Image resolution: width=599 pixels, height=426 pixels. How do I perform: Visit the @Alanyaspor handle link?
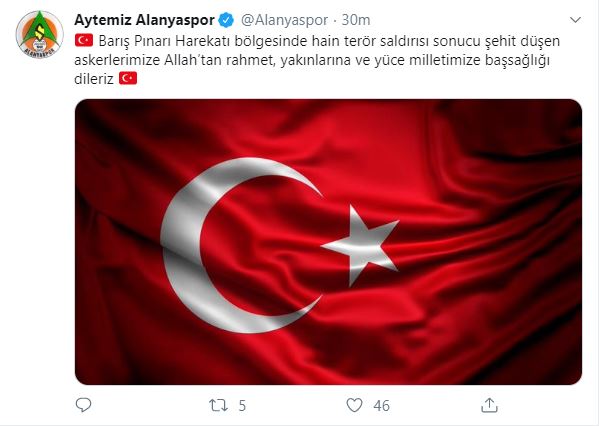(x=284, y=20)
